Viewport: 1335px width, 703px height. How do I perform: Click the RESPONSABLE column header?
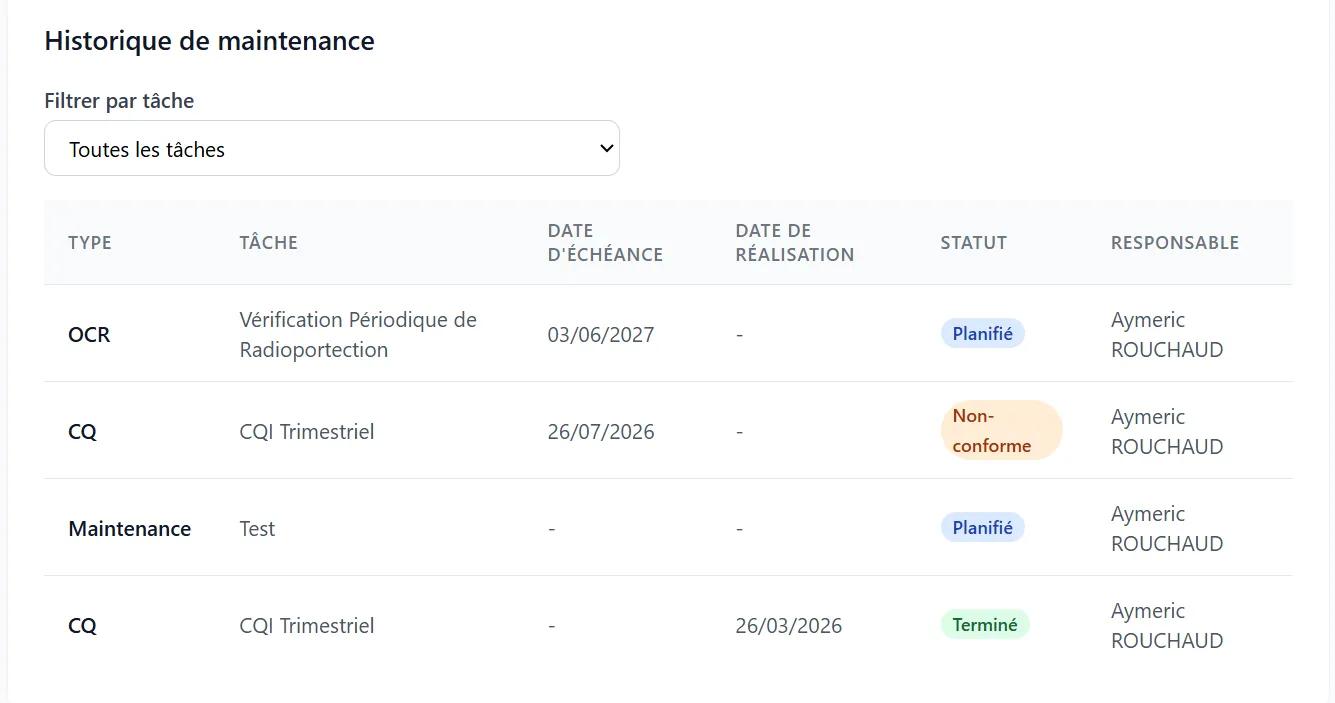(1175, 243)
